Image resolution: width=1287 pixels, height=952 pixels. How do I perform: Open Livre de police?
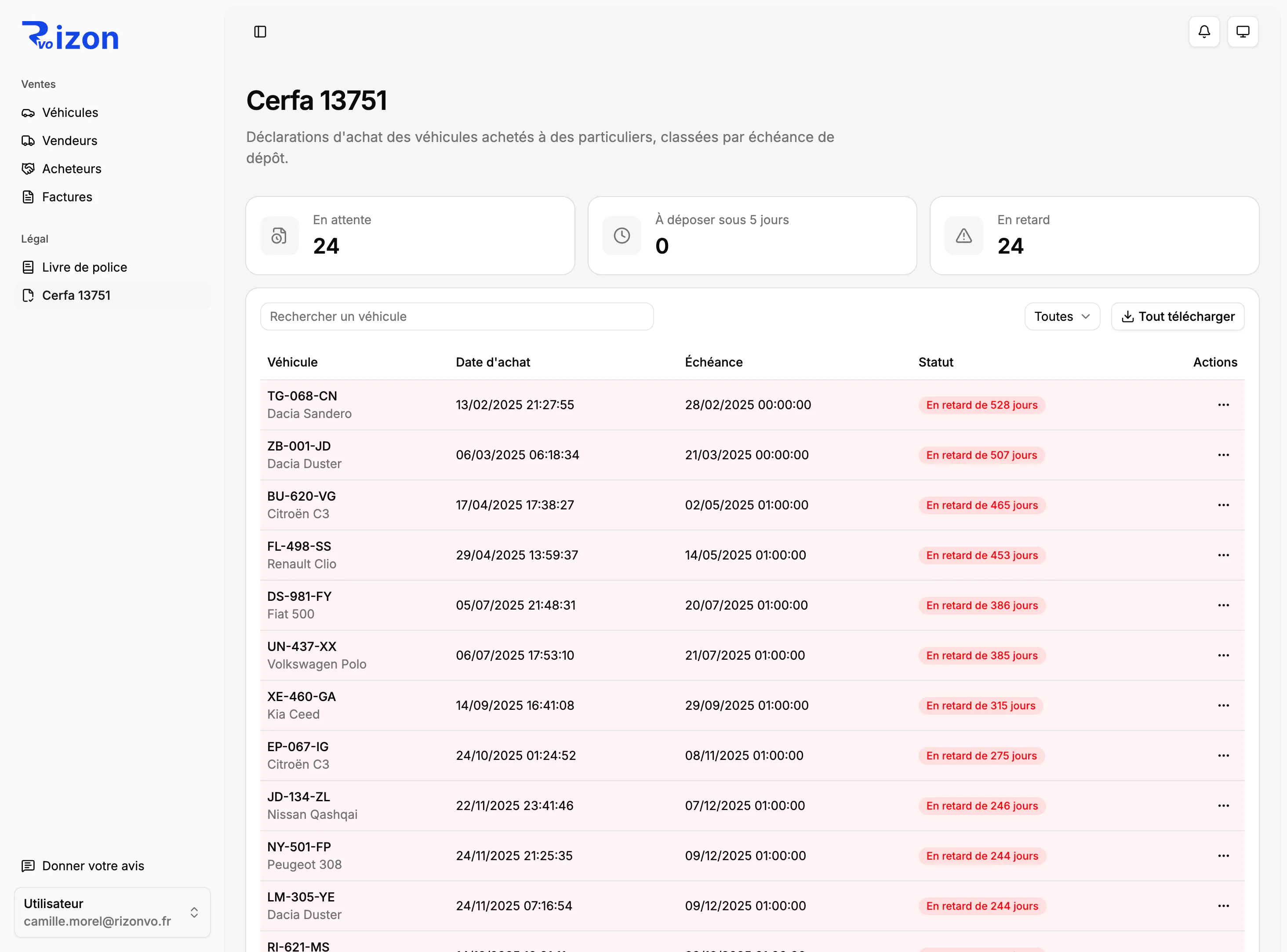[x=113, y=267]
